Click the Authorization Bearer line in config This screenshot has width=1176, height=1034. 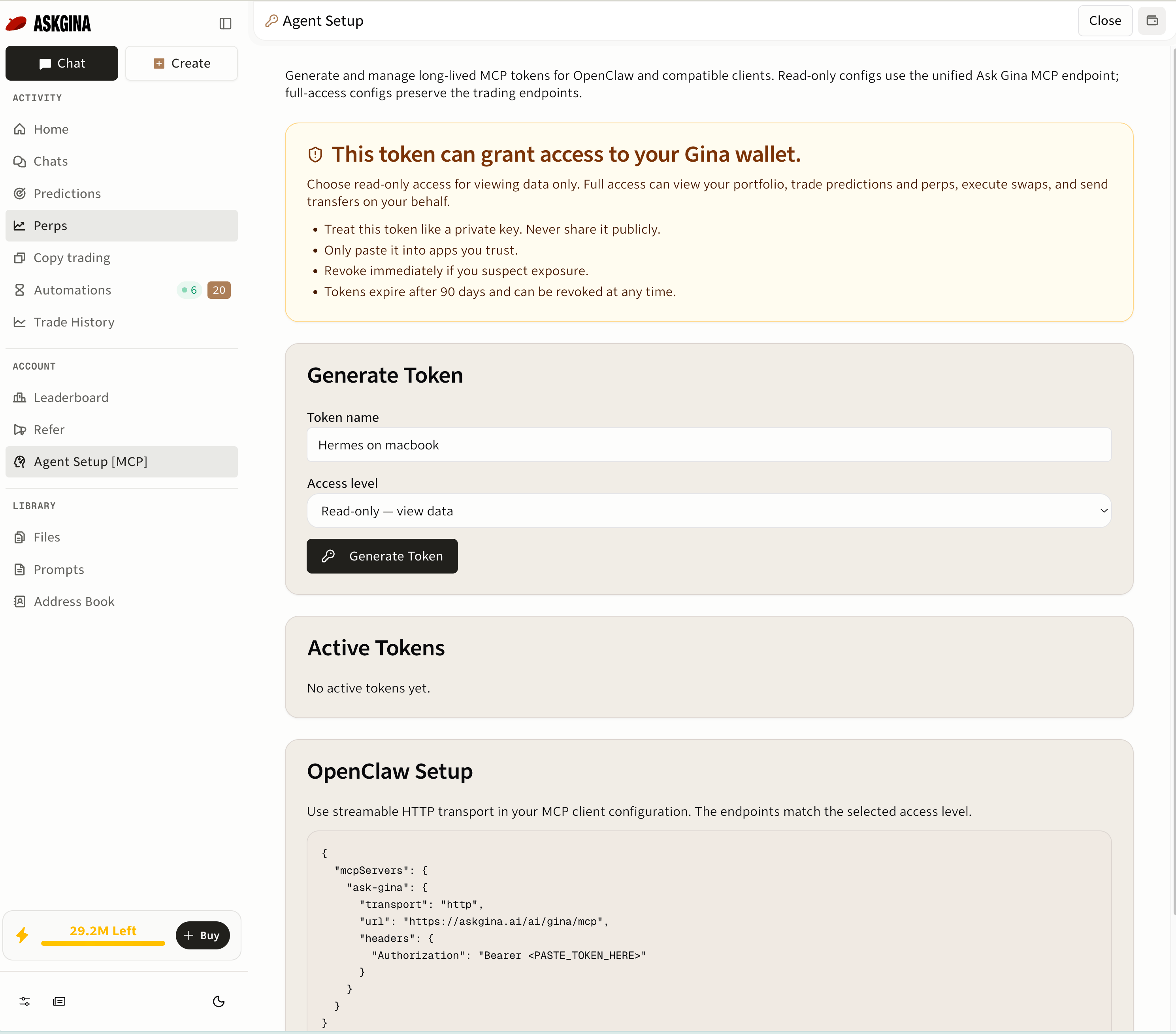pyautogui.click(x=509, y=955)
